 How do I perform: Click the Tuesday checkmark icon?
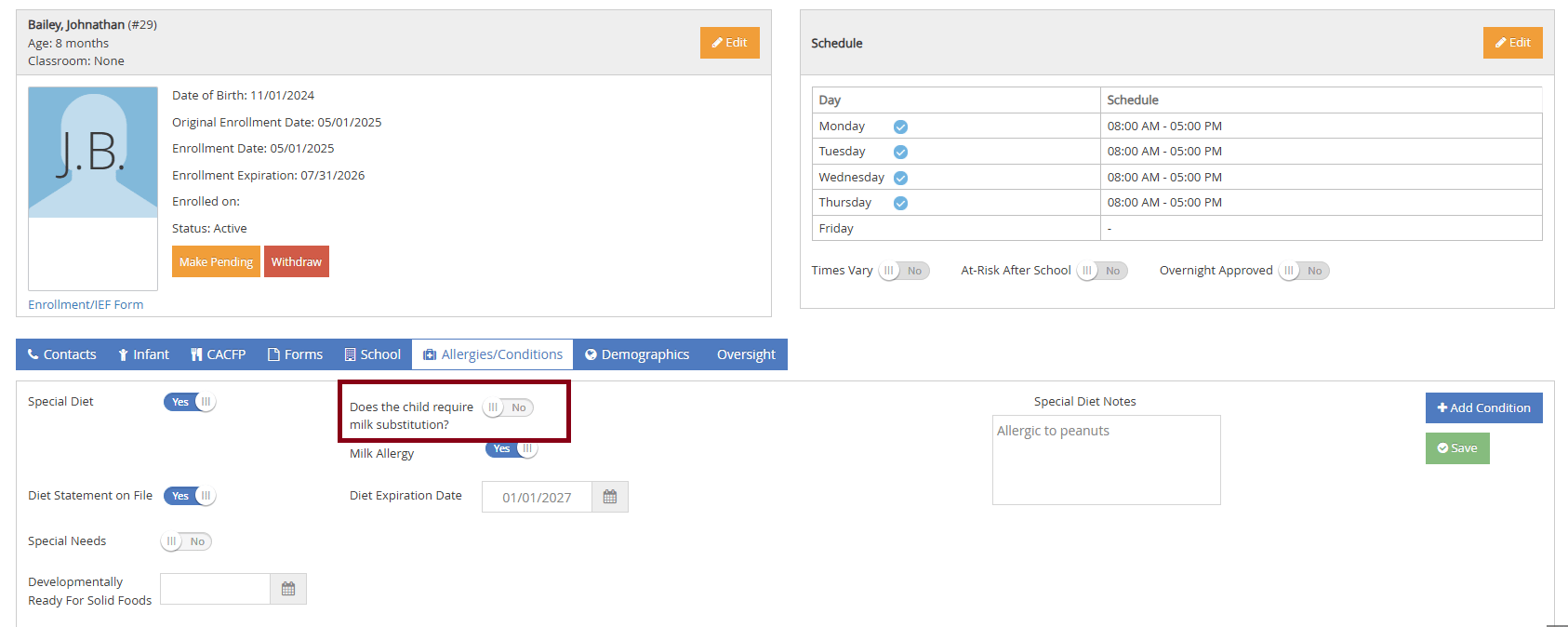coord(900,152)
